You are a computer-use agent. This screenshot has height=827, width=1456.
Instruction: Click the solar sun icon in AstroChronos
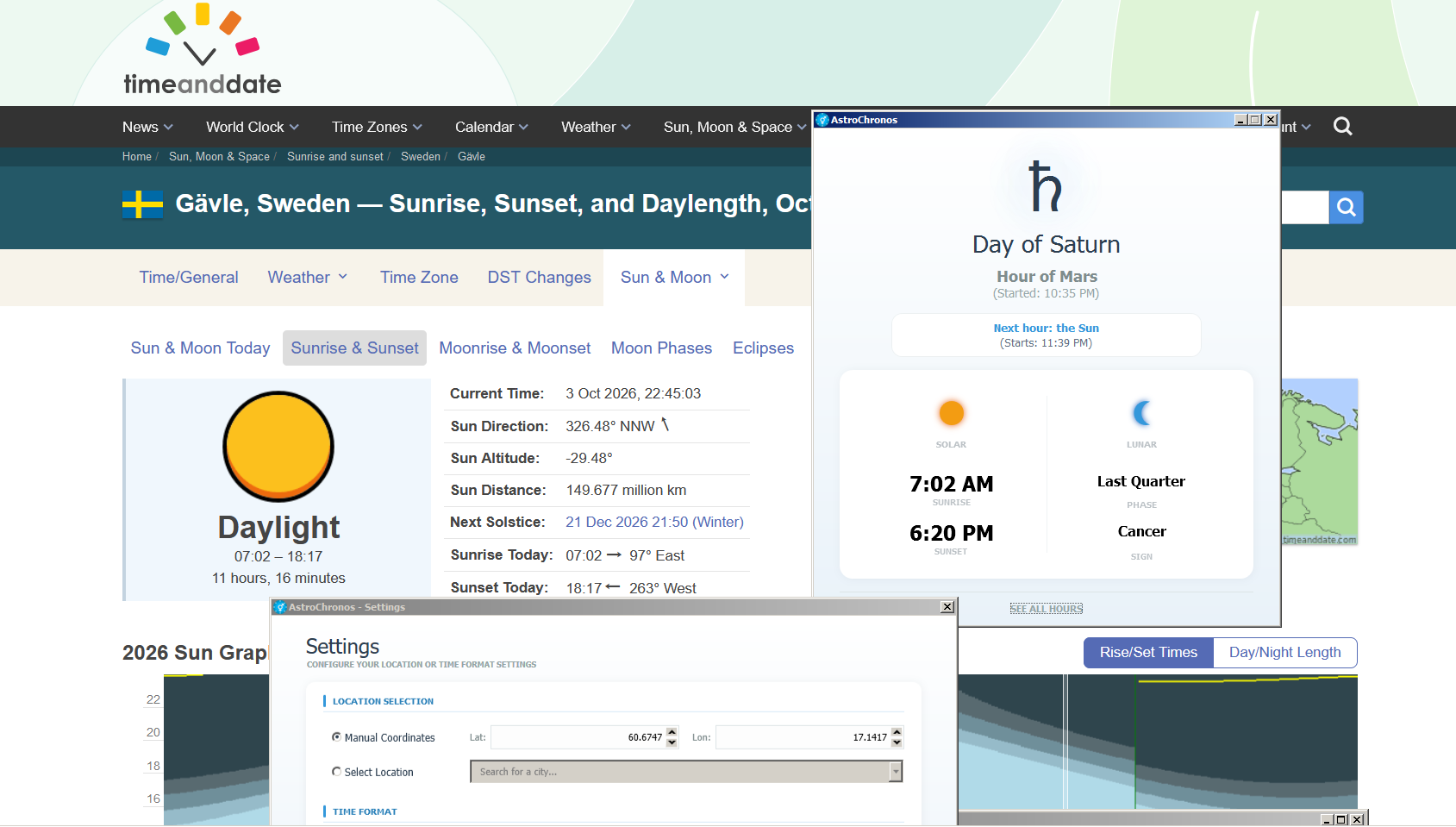(x=951, y=413)
